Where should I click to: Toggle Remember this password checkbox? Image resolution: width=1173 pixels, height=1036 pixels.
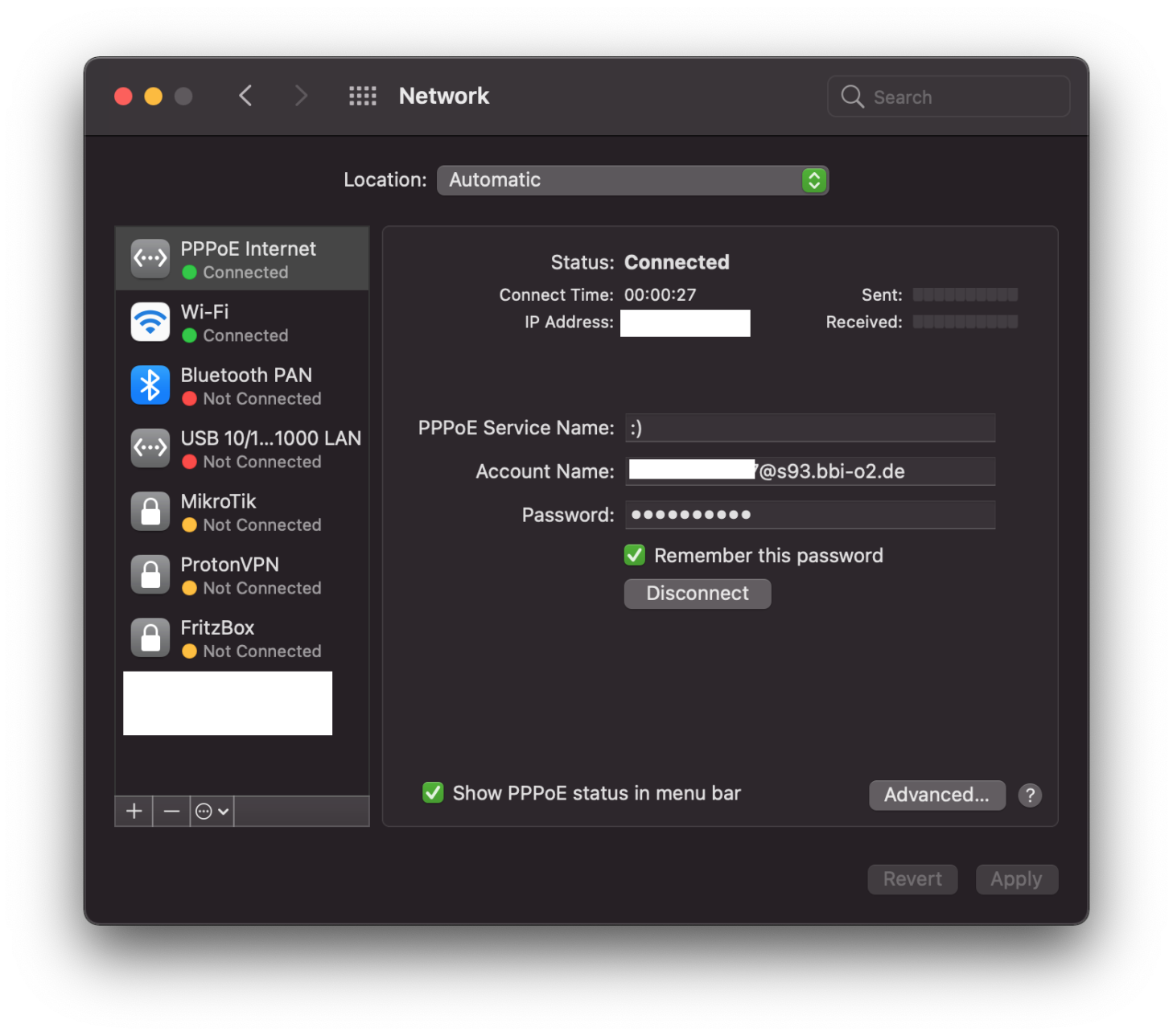click(x=635, y=555)
